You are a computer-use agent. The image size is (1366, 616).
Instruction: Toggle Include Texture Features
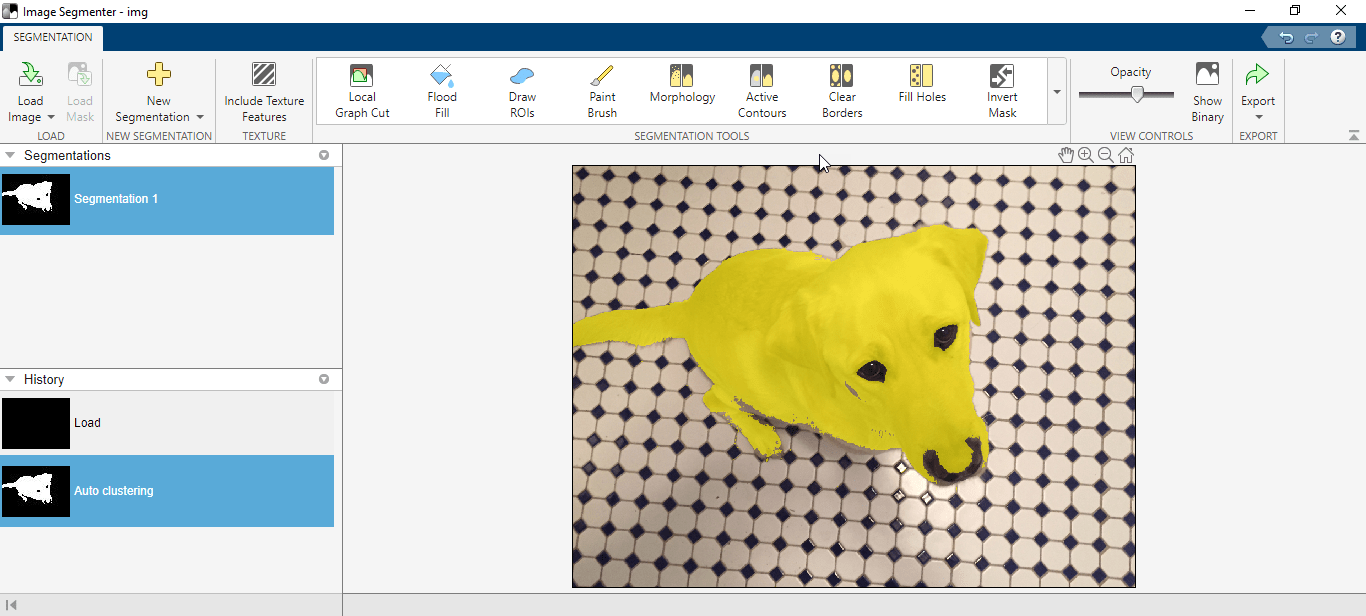(264, 91)
